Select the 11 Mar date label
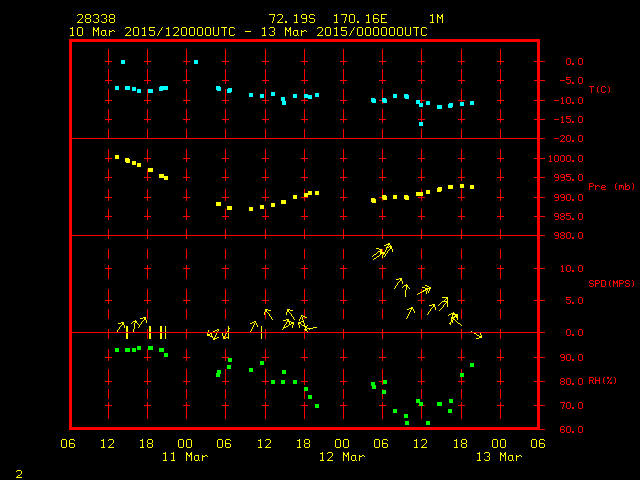The height and width of the screenshot is (480, 640). [x=185, y=457]
